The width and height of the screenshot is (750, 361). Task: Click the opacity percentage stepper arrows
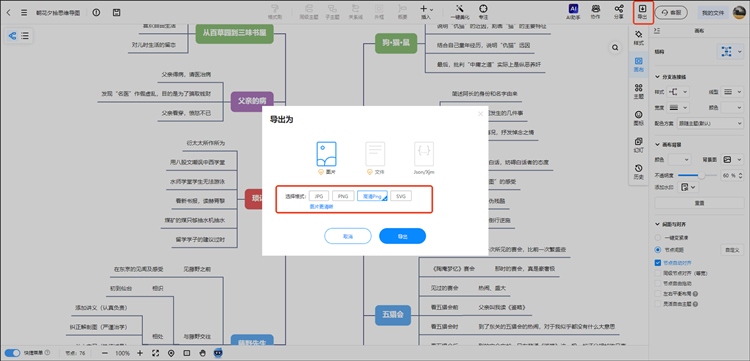[741, 175]
